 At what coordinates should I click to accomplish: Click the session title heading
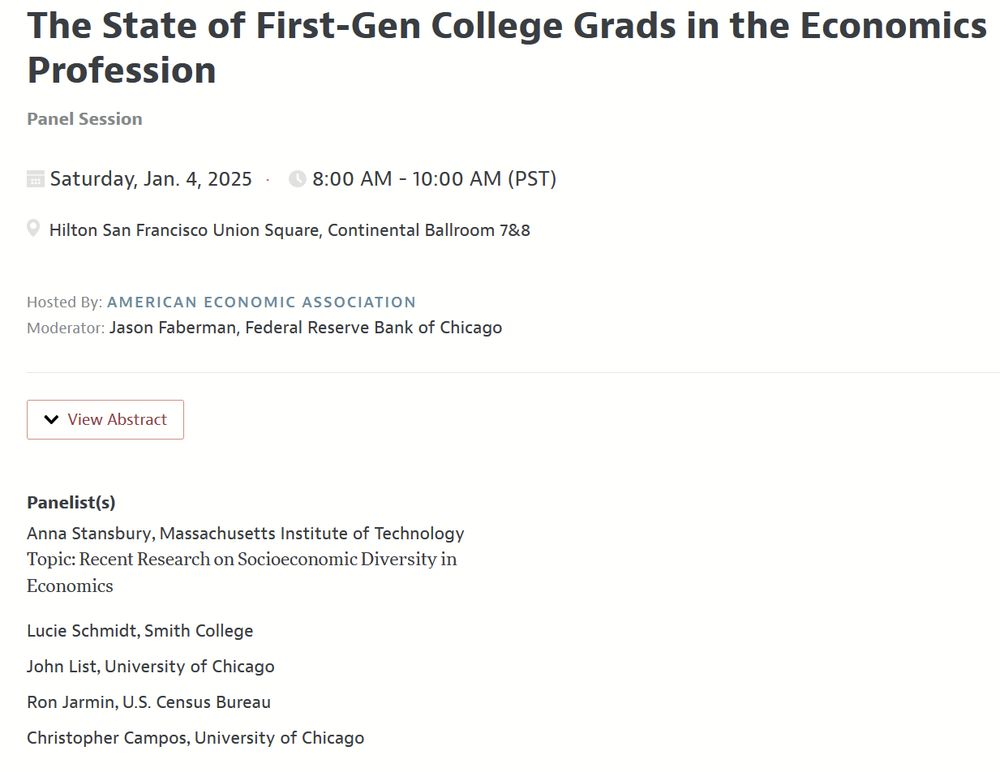click(507, 47)
